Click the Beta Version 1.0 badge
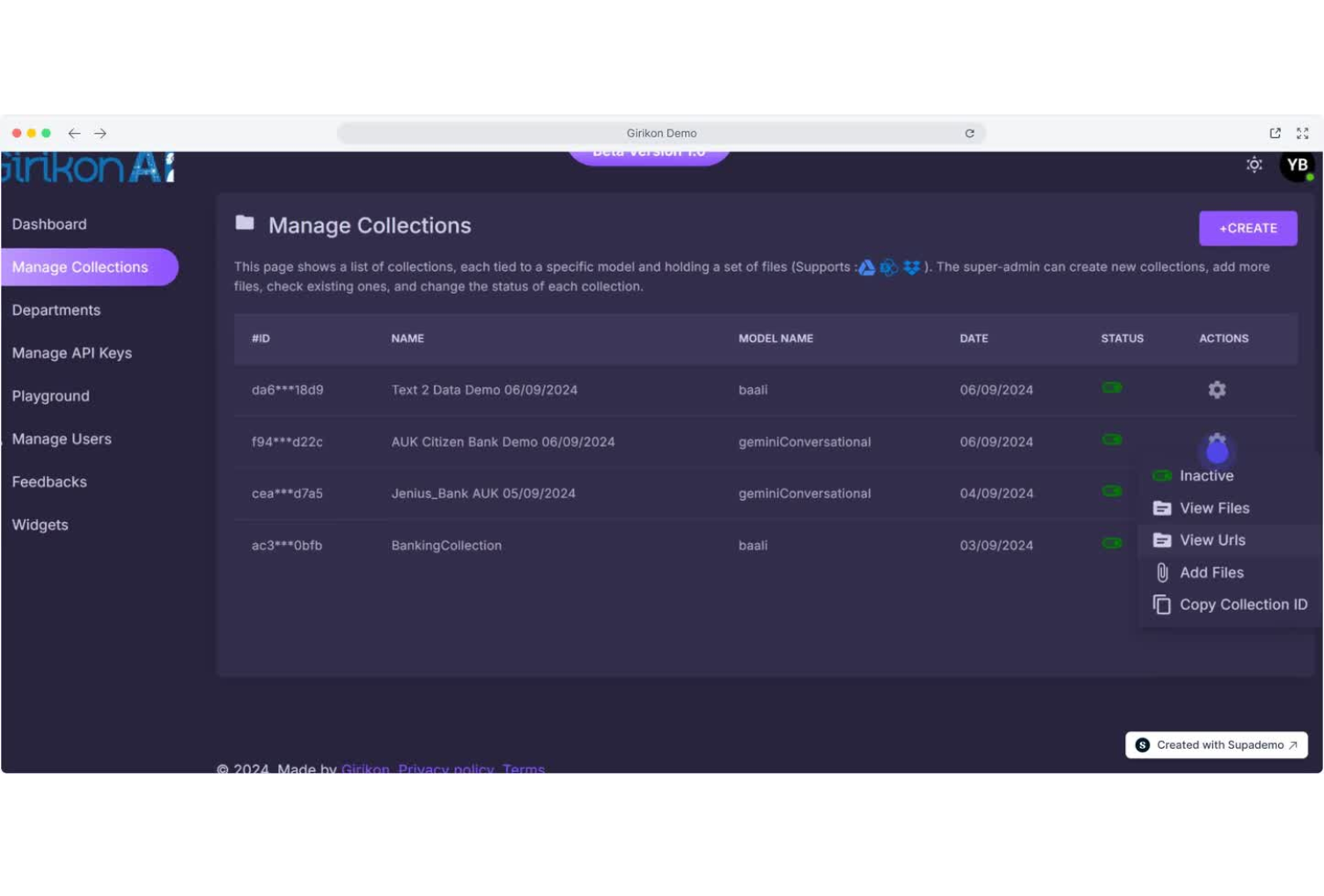This screenshot has width=1324, height=896. coord(649,157)
